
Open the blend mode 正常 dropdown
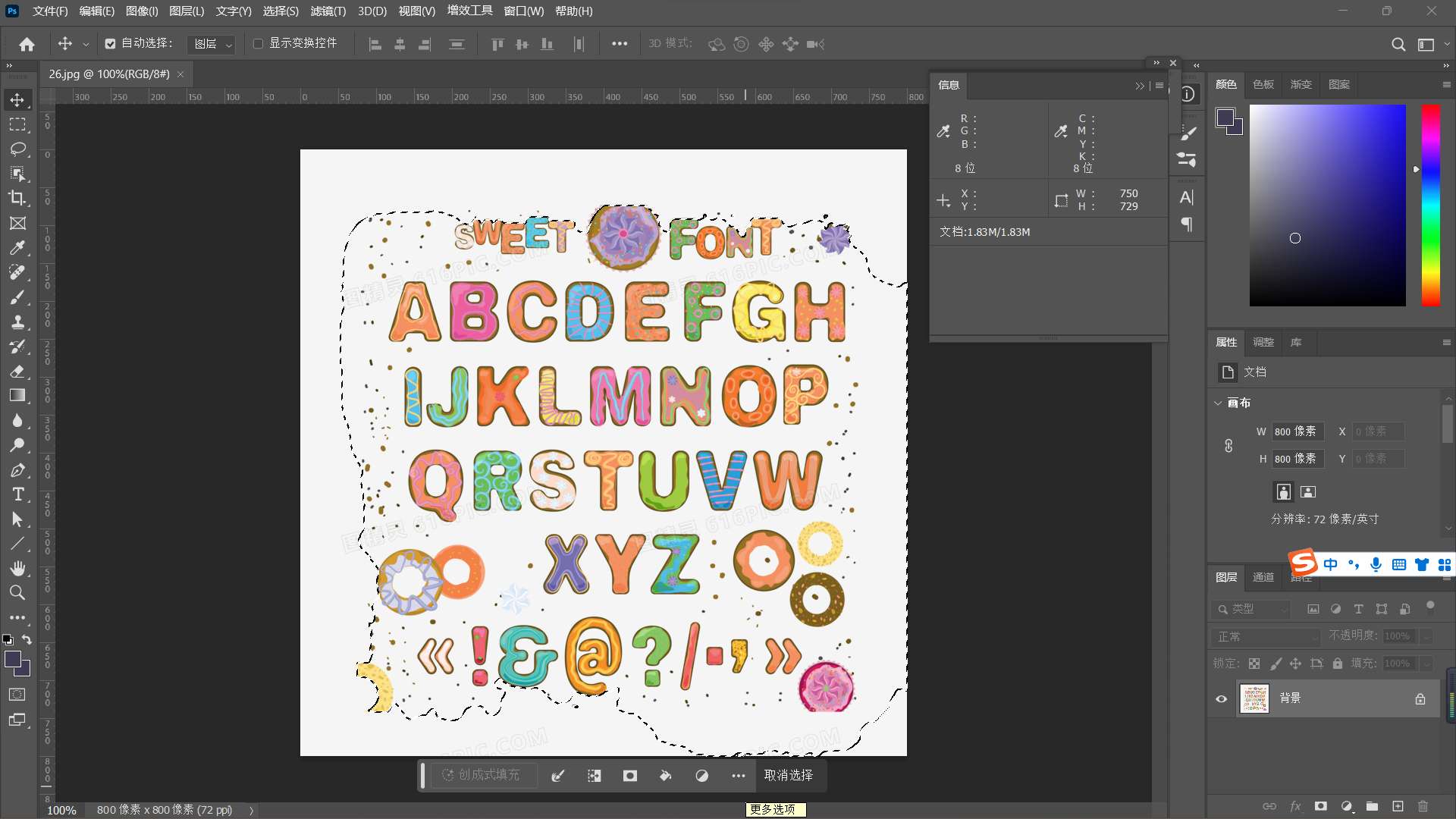pos(1266,636)
